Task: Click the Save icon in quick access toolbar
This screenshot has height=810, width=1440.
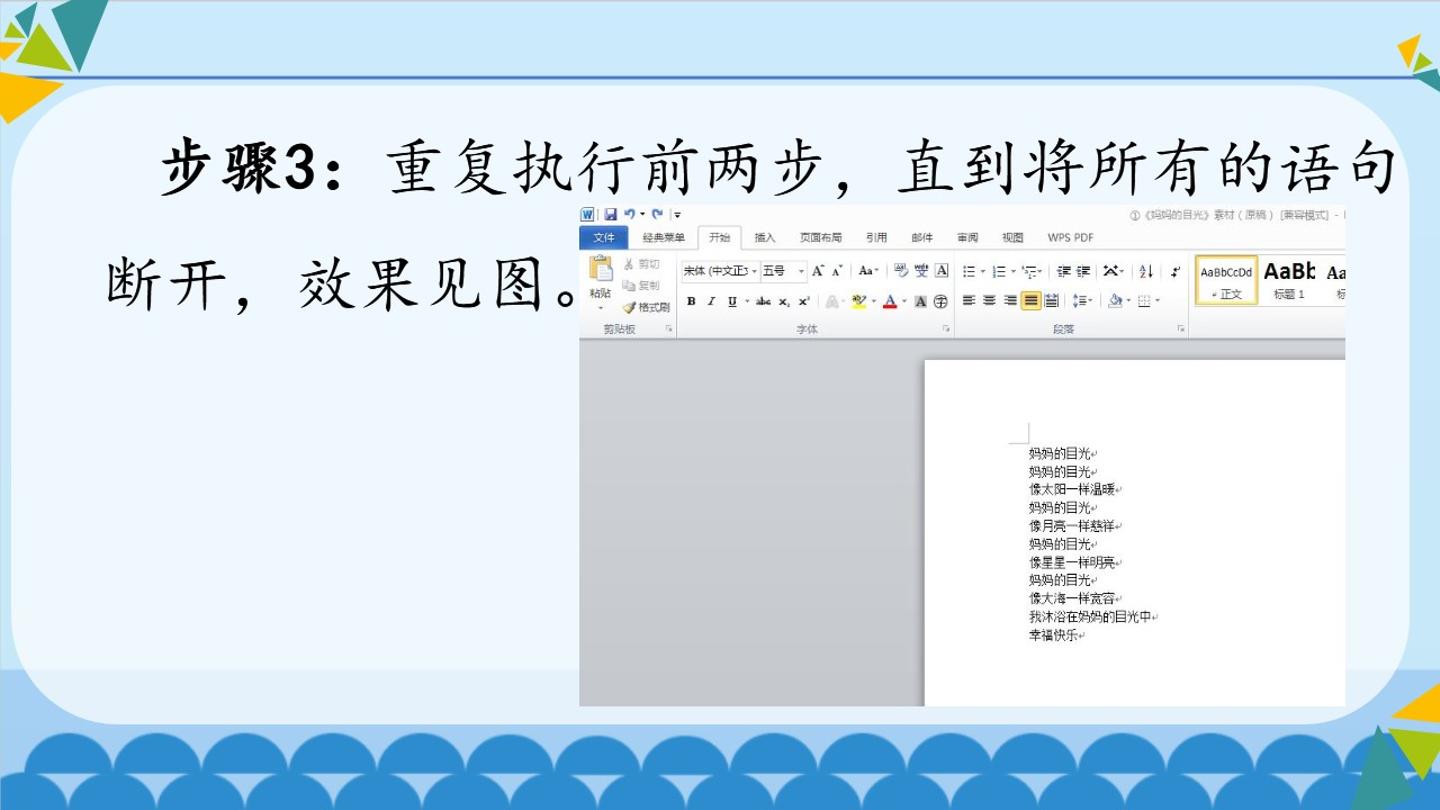Action: coord(610,214)
